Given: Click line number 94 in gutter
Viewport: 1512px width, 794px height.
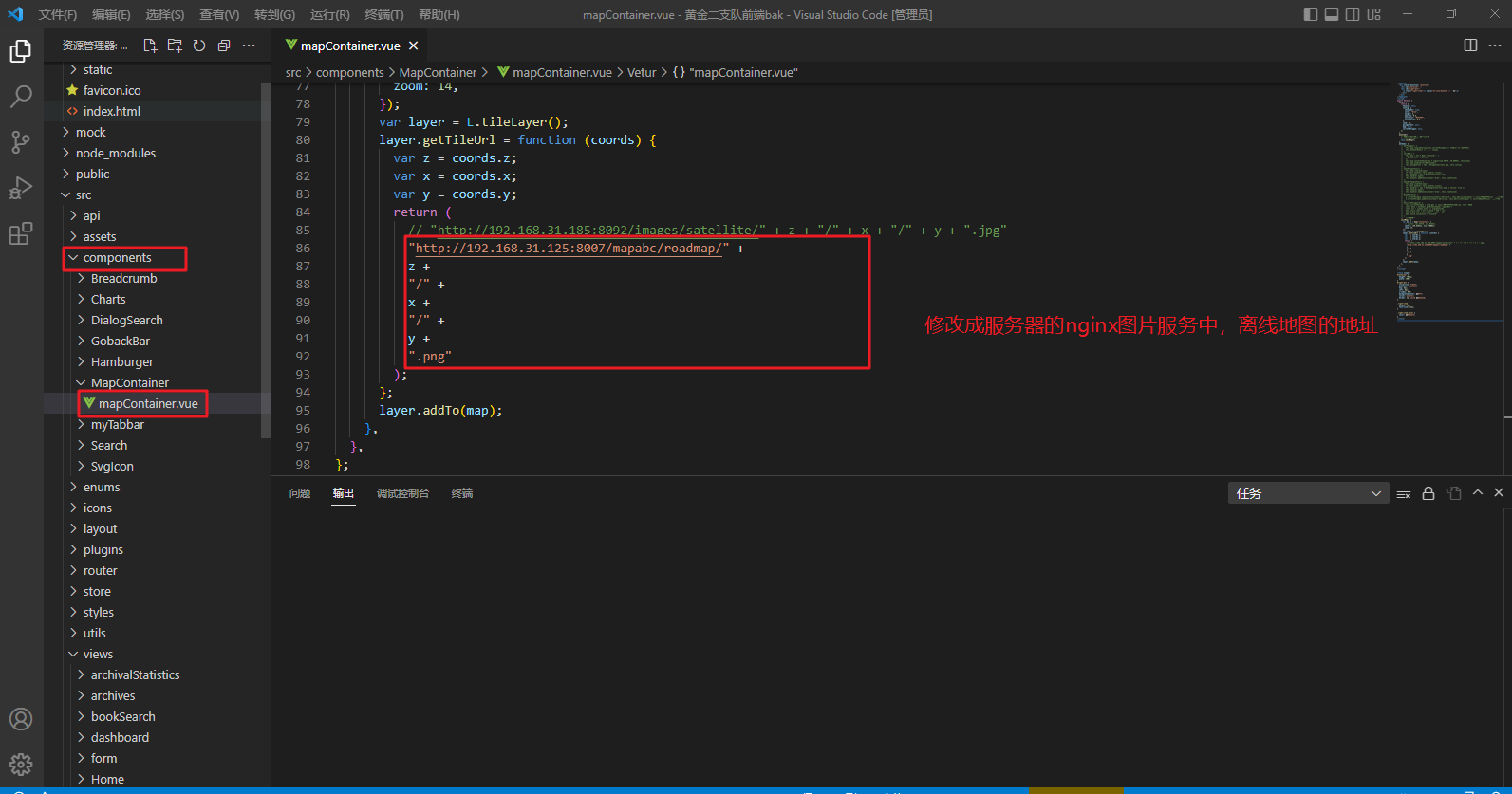Looking at the screenshot, I should [303, 392].
